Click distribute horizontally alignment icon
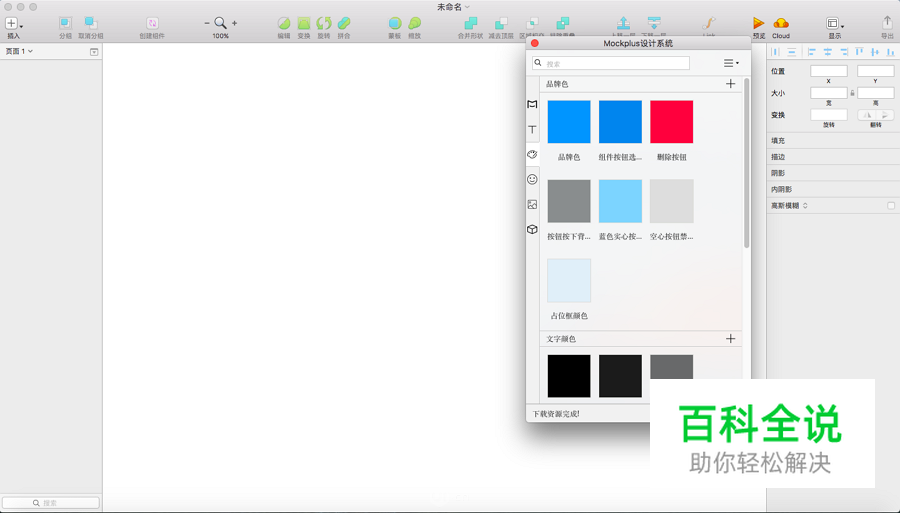This screenshot has height=513, width=900. pos(775,52)
